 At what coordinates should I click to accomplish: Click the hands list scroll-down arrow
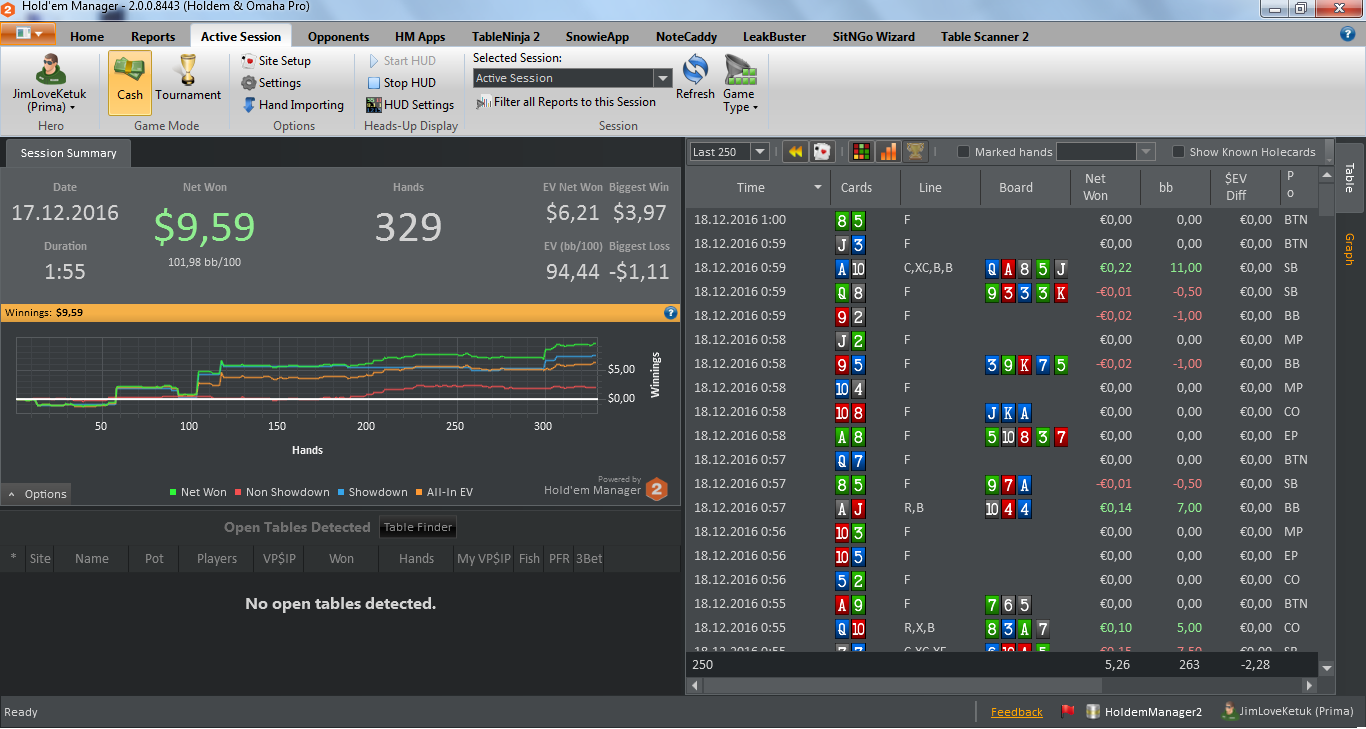point(1327,668)
